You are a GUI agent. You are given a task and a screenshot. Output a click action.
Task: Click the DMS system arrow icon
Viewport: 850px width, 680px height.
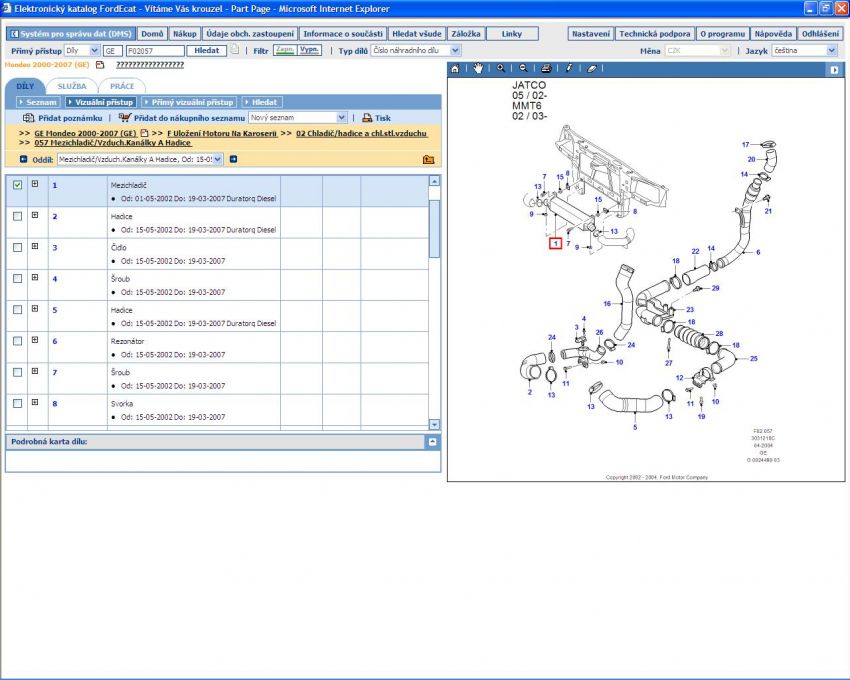[x=15, y=34]
